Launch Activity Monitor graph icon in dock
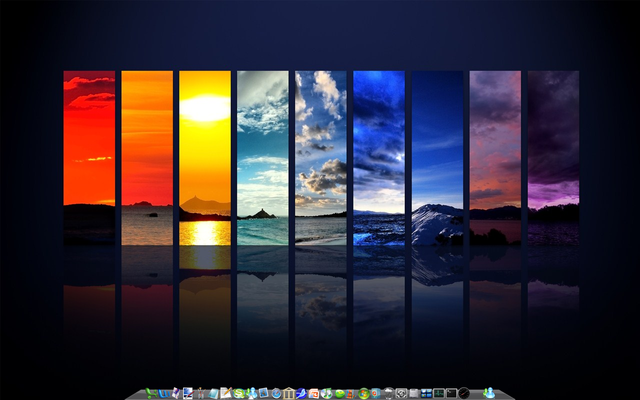 pos(439,393)
